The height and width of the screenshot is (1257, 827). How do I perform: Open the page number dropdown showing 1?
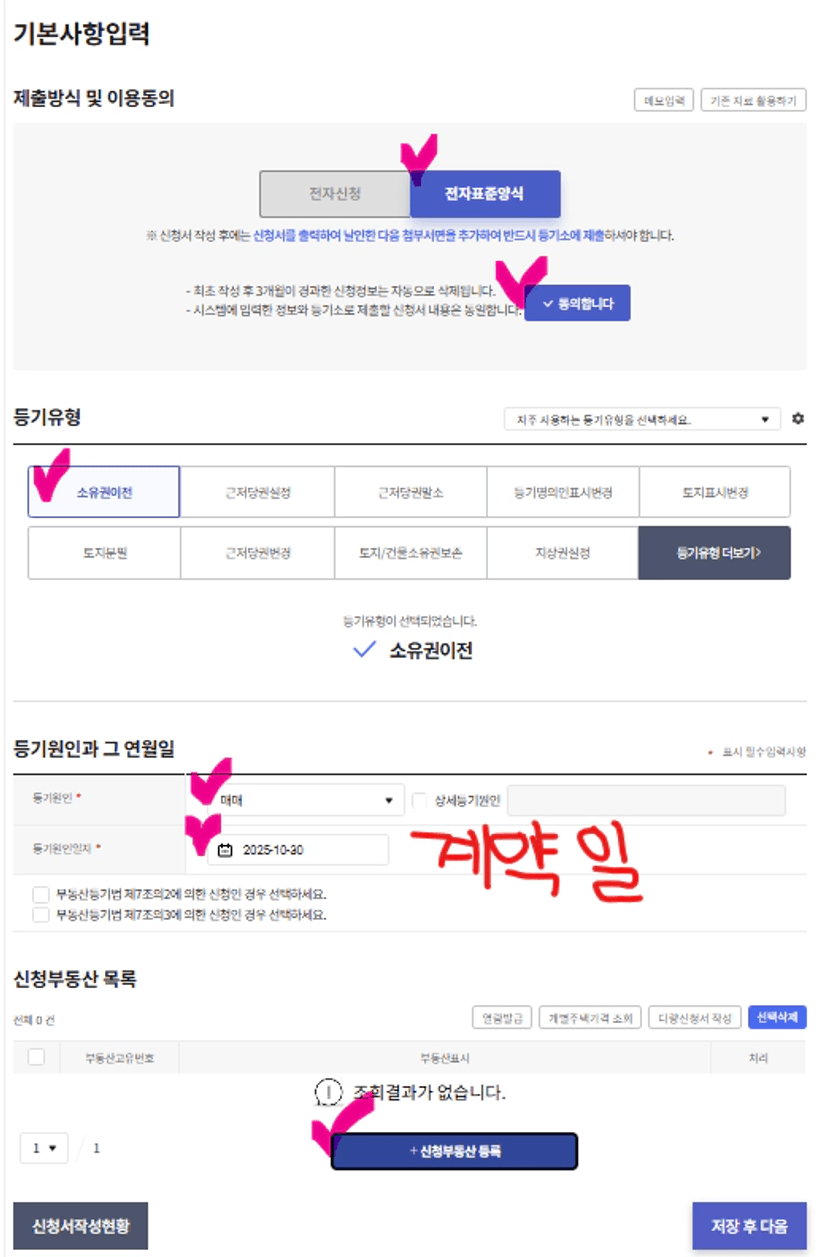point(44,1148)
